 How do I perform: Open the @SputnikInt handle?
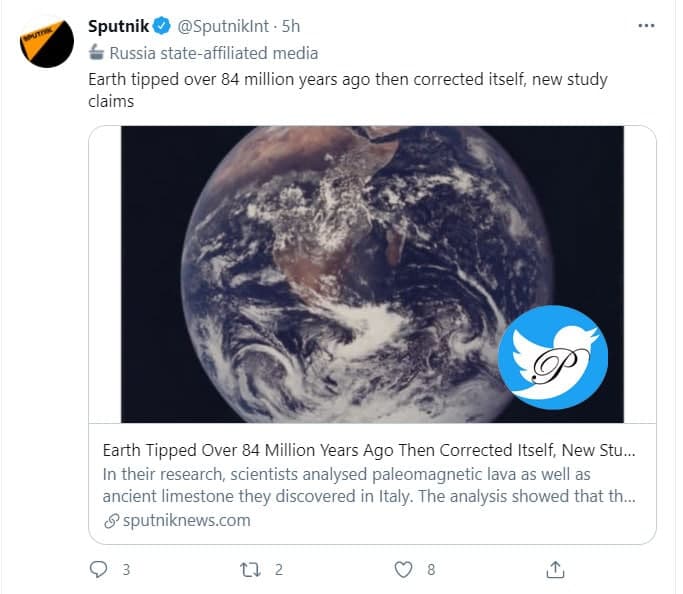click(223, 27)
